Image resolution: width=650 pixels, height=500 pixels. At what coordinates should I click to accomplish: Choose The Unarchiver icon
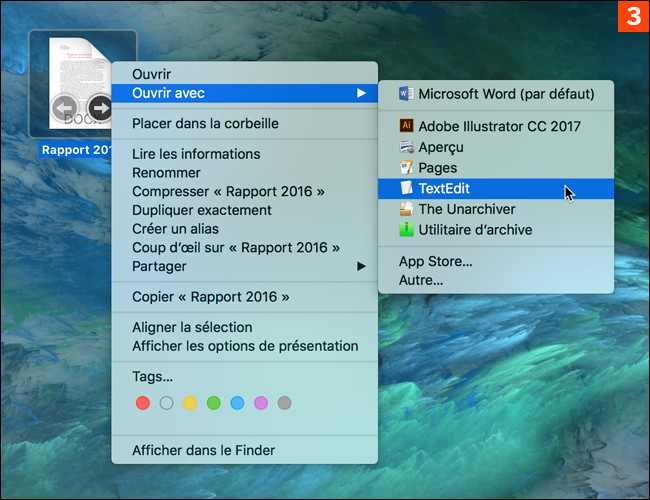405,209
